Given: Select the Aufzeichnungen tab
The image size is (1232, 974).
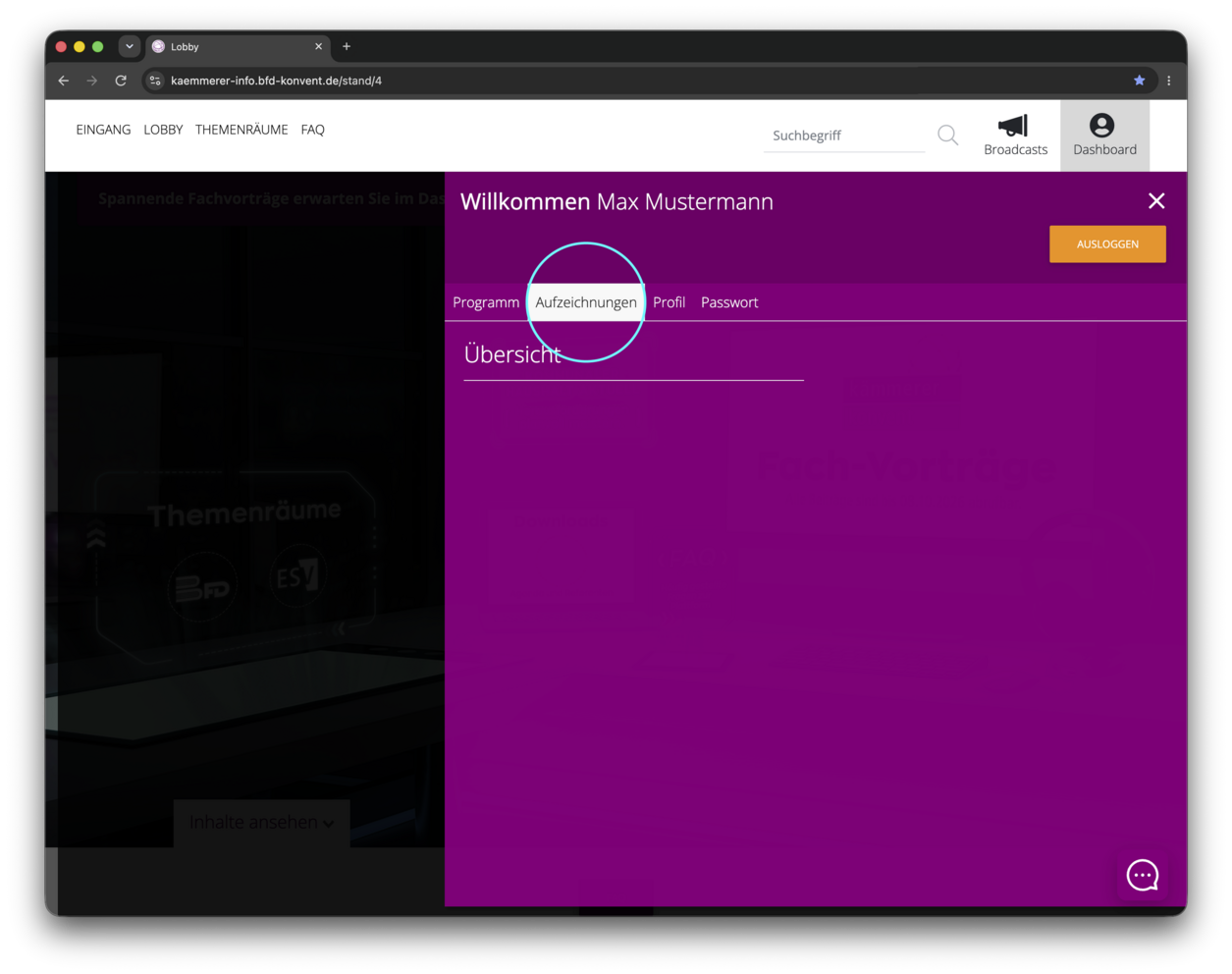Looking at the screenshot, I should [586, 302].
